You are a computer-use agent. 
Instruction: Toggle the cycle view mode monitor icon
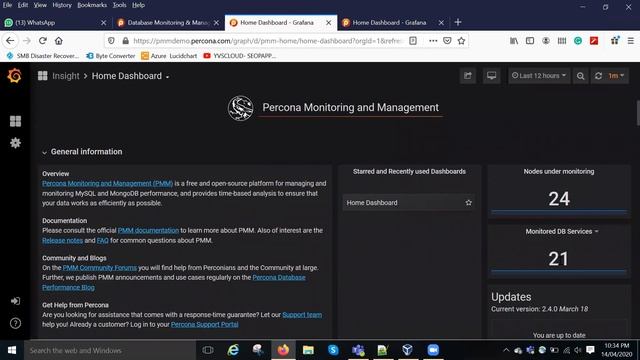click(x=491, y=76)
